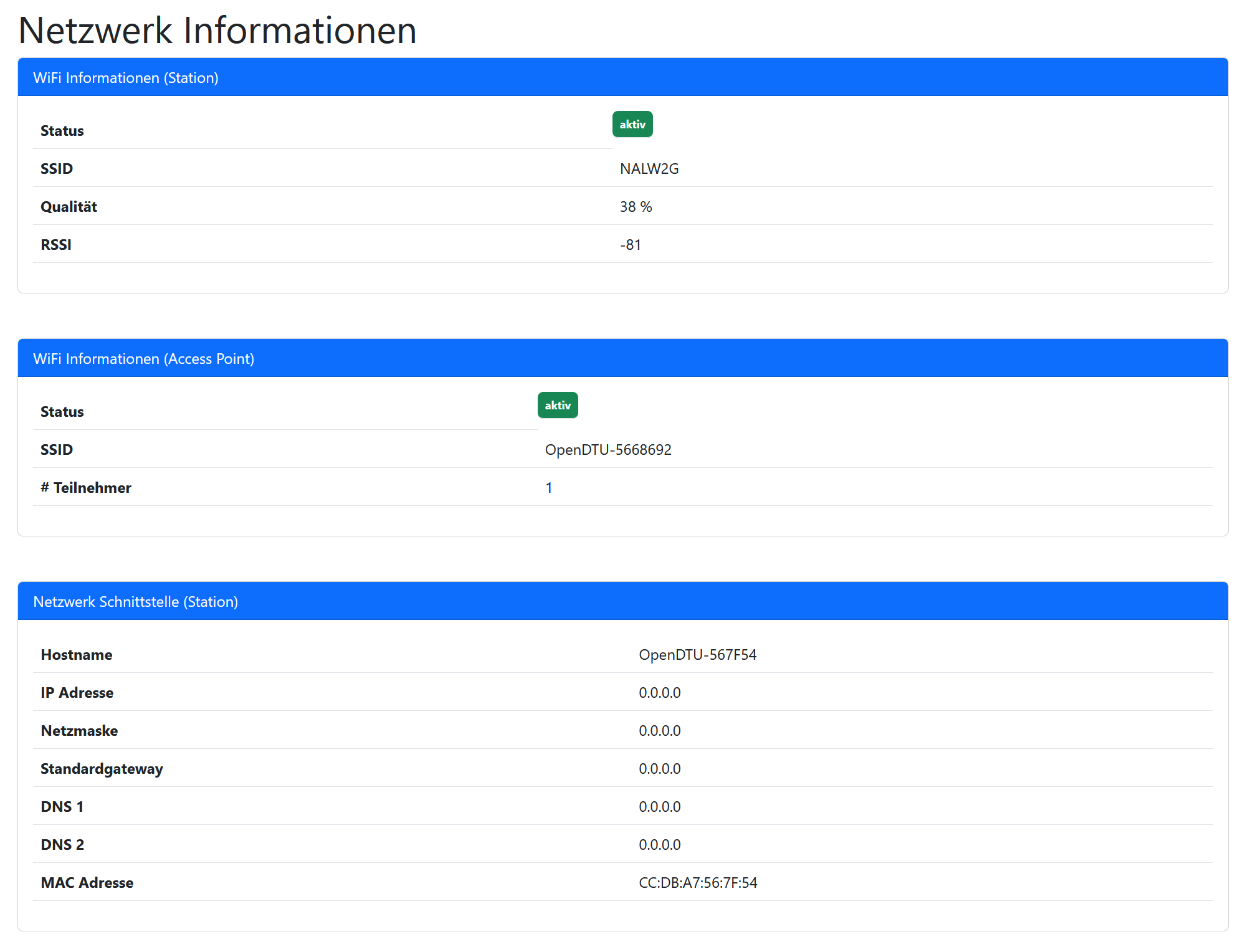Click the MAC Adresse value CC:DB:A7:56:7F:54
Image resolution: width=1253 pixels, height=952 pixels.
click(698, 882)
